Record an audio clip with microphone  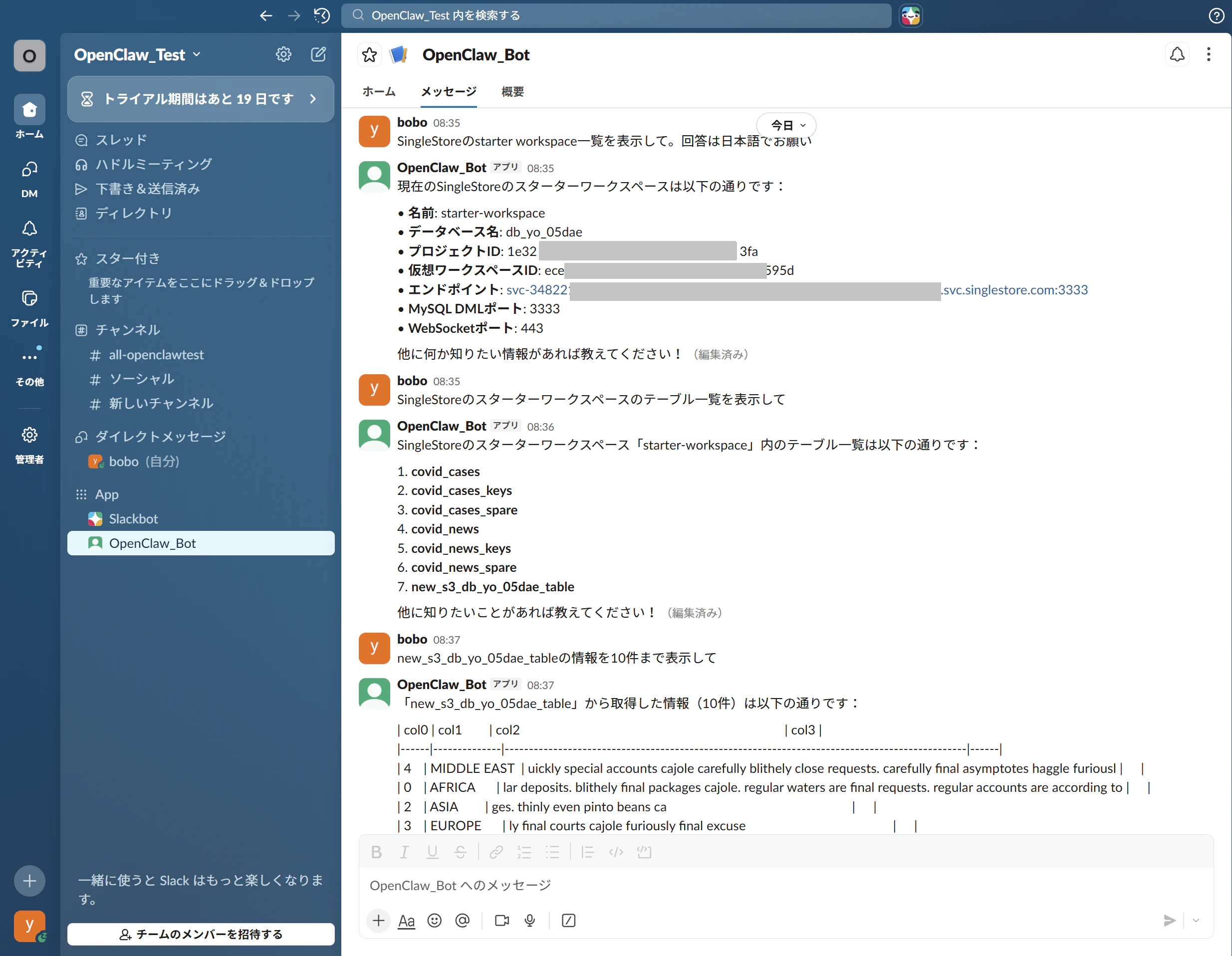(530, 921)
